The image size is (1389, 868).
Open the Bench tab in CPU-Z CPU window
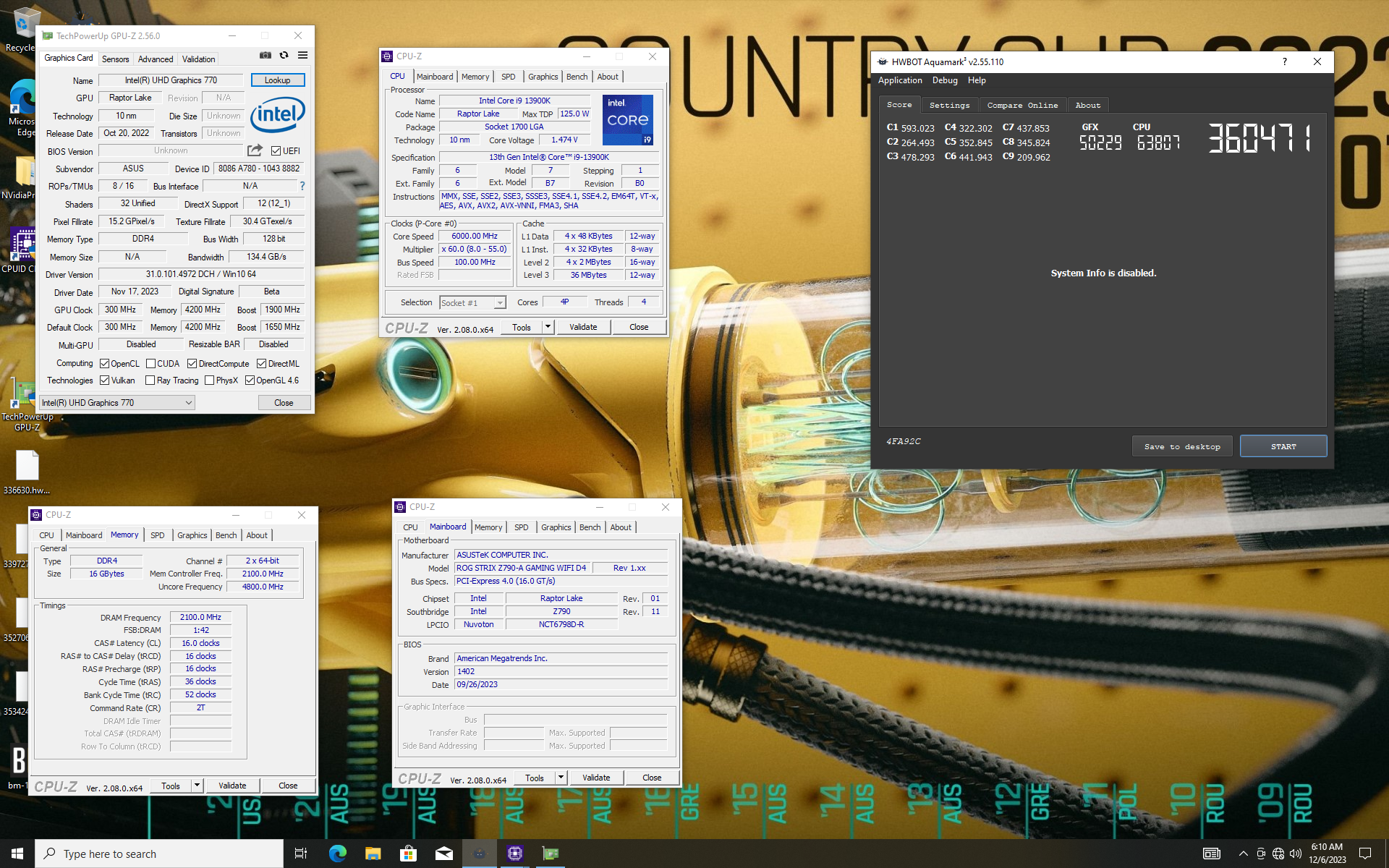[x=577, y=77]
